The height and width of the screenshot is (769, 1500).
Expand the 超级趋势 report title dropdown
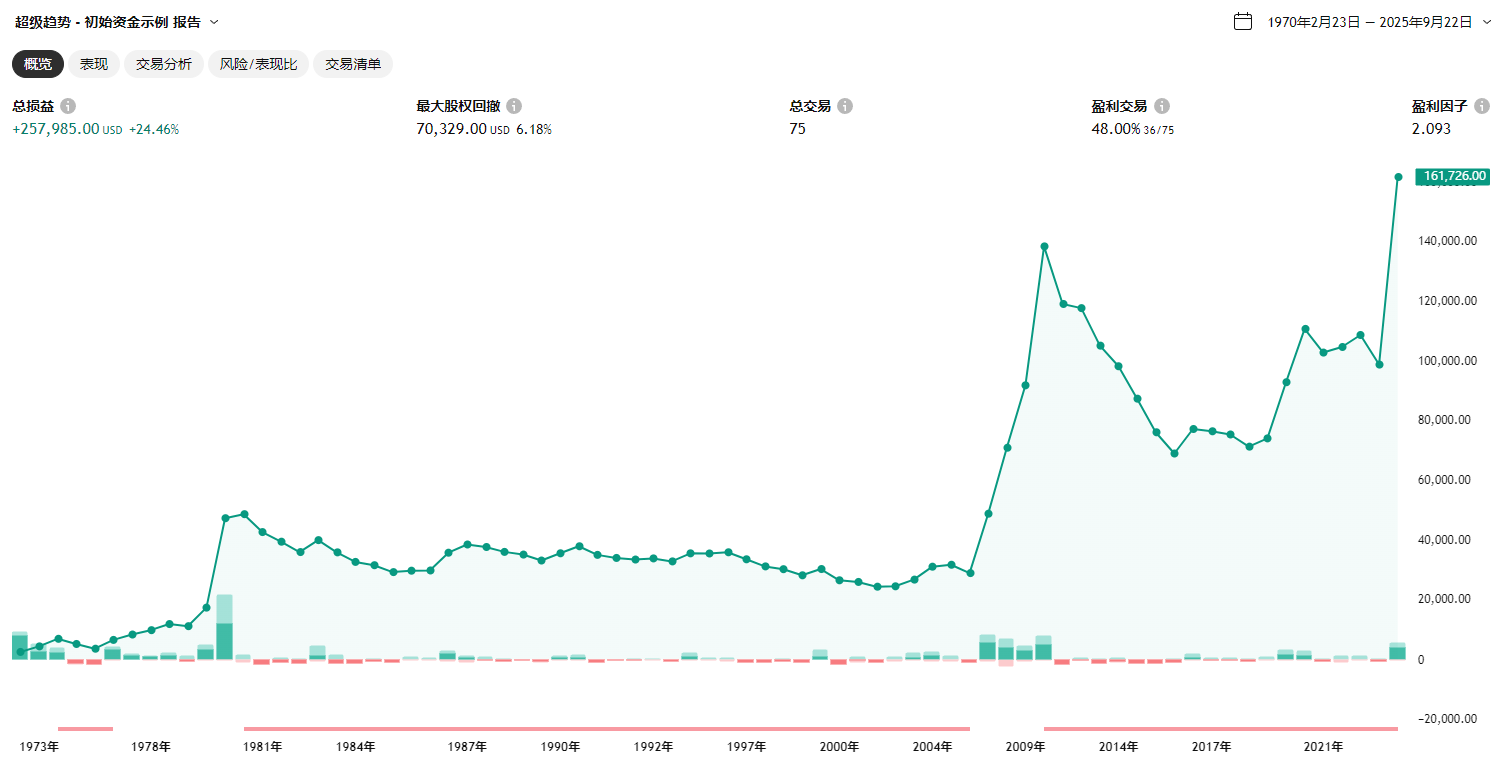214,22
